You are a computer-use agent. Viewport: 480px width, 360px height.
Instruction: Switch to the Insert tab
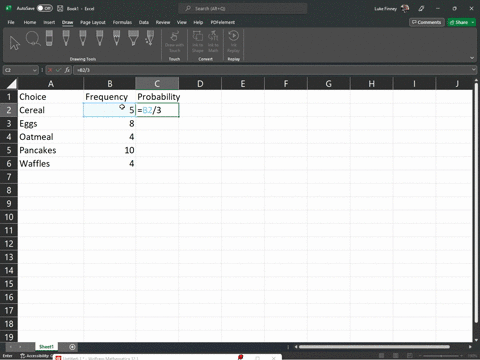tap(49, 22)
